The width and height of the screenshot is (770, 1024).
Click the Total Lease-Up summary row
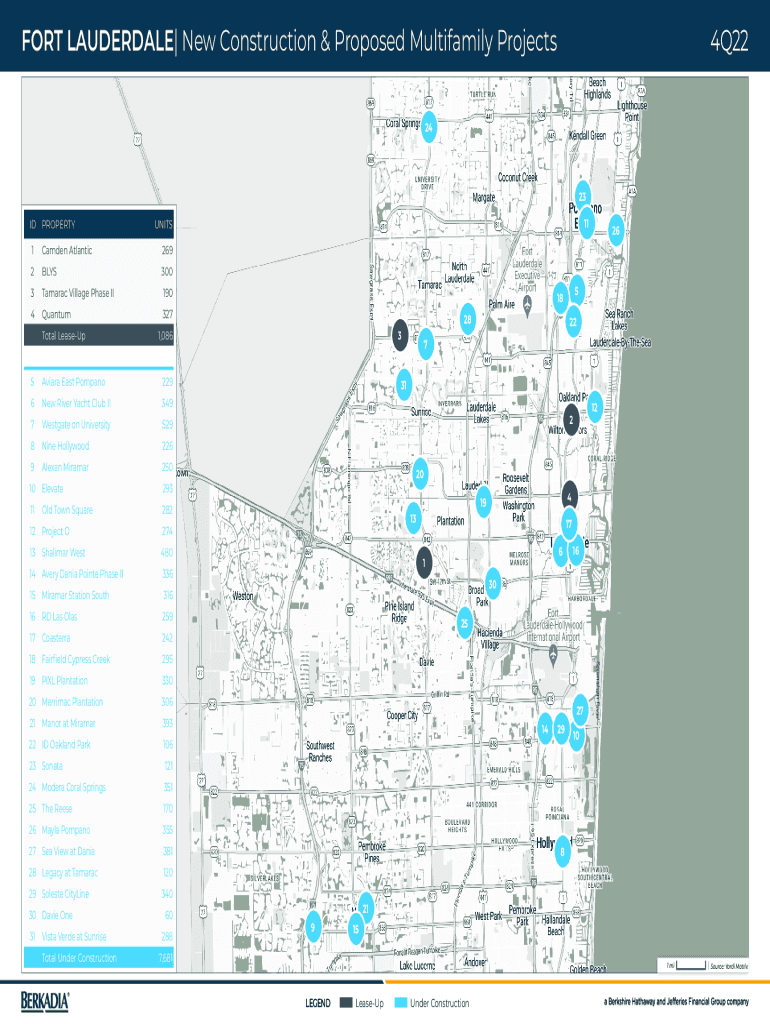[x=101, y=336]
